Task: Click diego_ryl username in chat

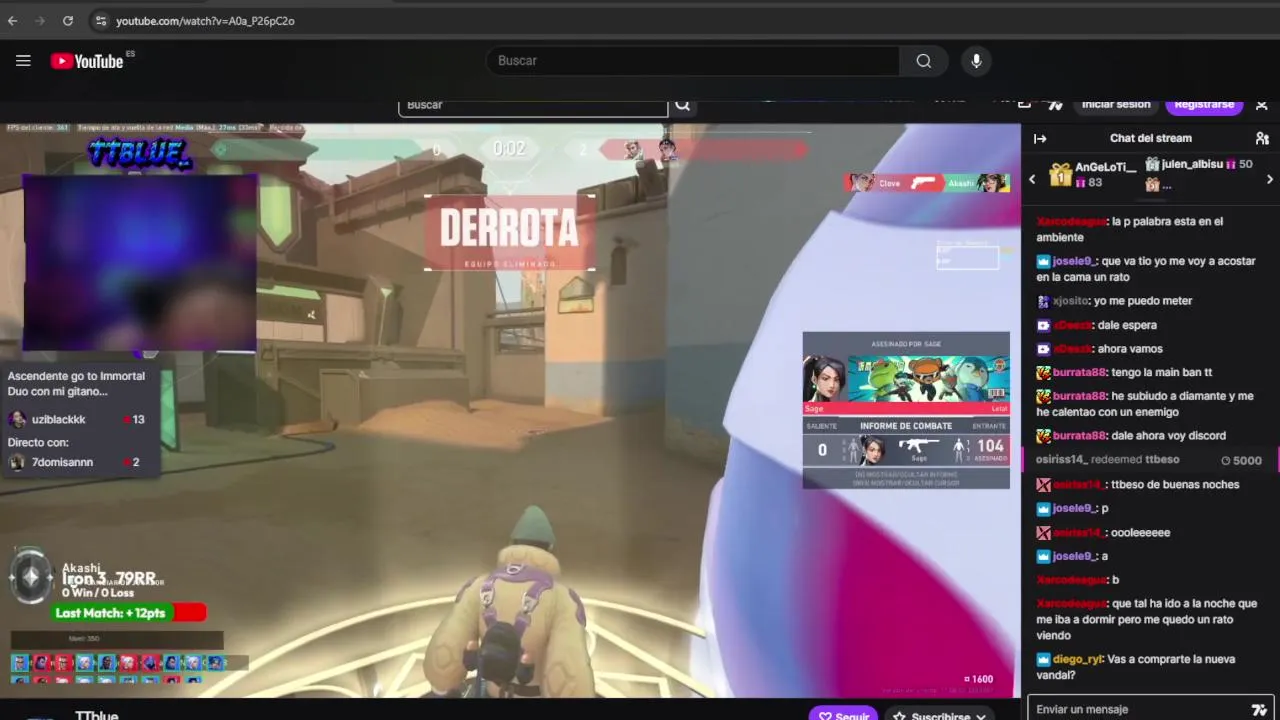Action: pos(1077,659)
